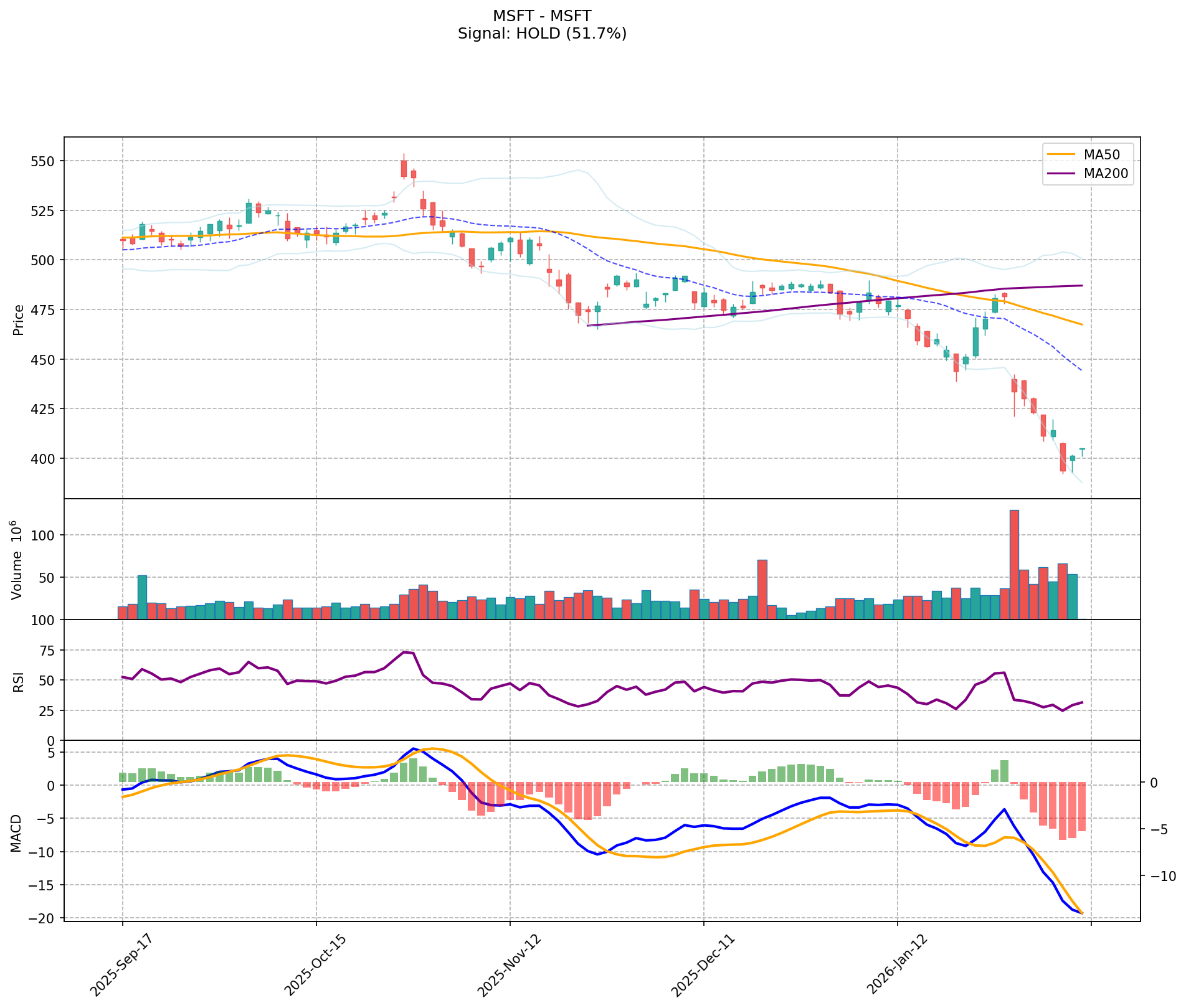
Task: Click the 75 tick on RSI axis
Action: pos(47,651)
